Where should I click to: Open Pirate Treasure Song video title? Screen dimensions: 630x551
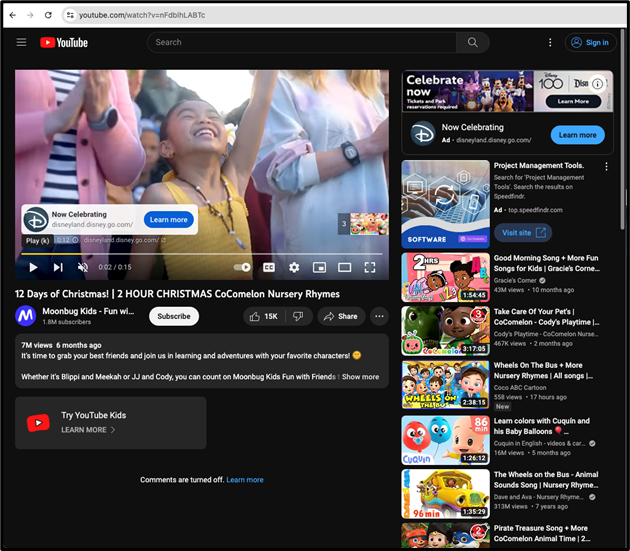coord(542,533)
